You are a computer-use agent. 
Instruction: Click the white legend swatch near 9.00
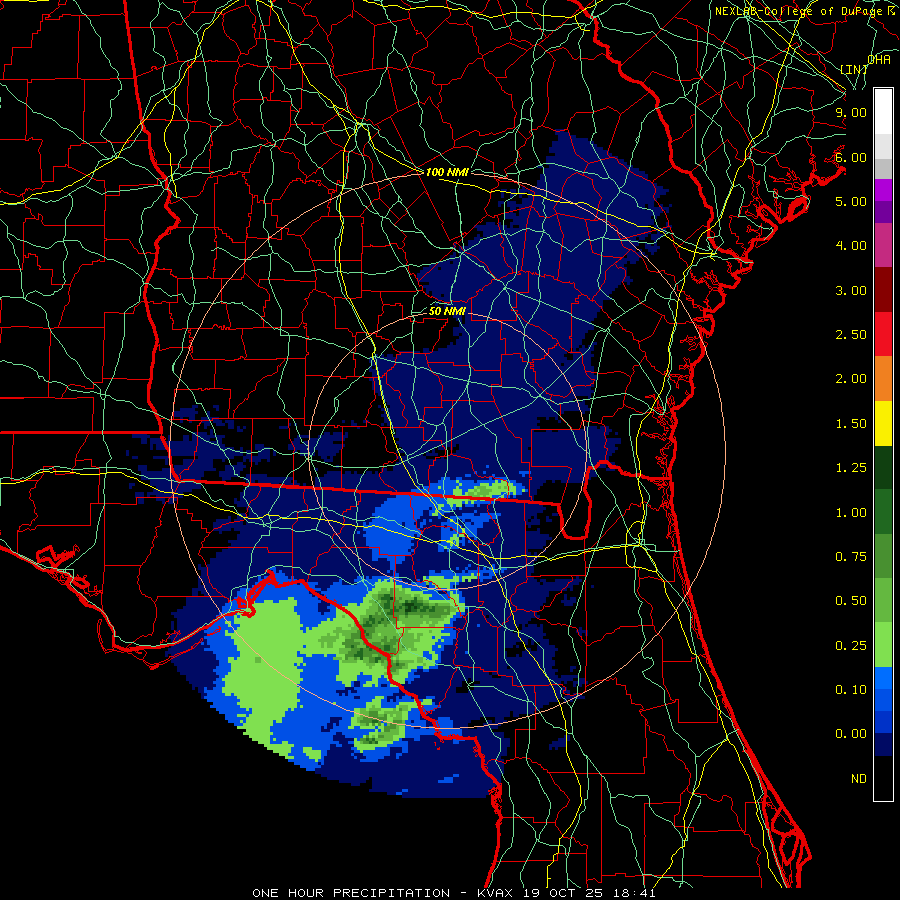883,112
